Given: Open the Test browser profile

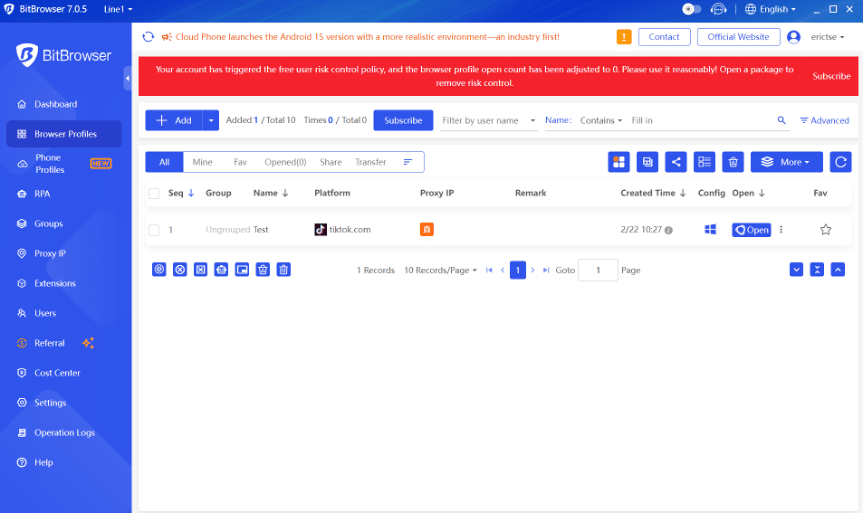Looking at the screenshot, I should [751, 230].
